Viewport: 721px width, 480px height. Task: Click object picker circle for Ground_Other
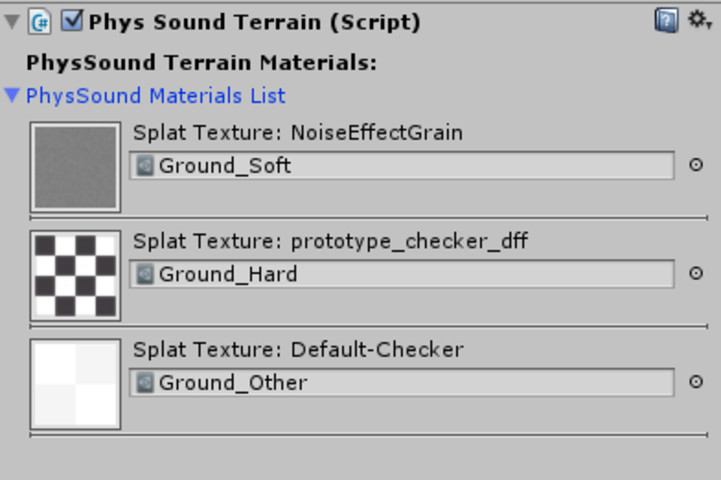tap(697, 382)
